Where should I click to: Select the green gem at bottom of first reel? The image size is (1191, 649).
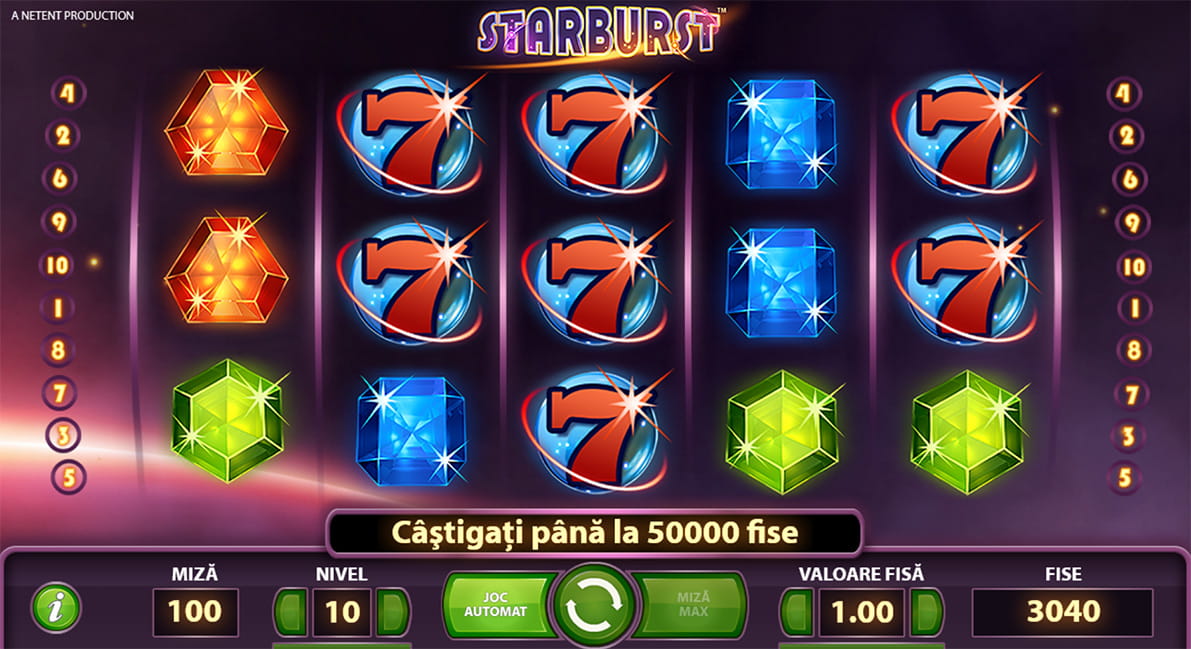[227, 422]
